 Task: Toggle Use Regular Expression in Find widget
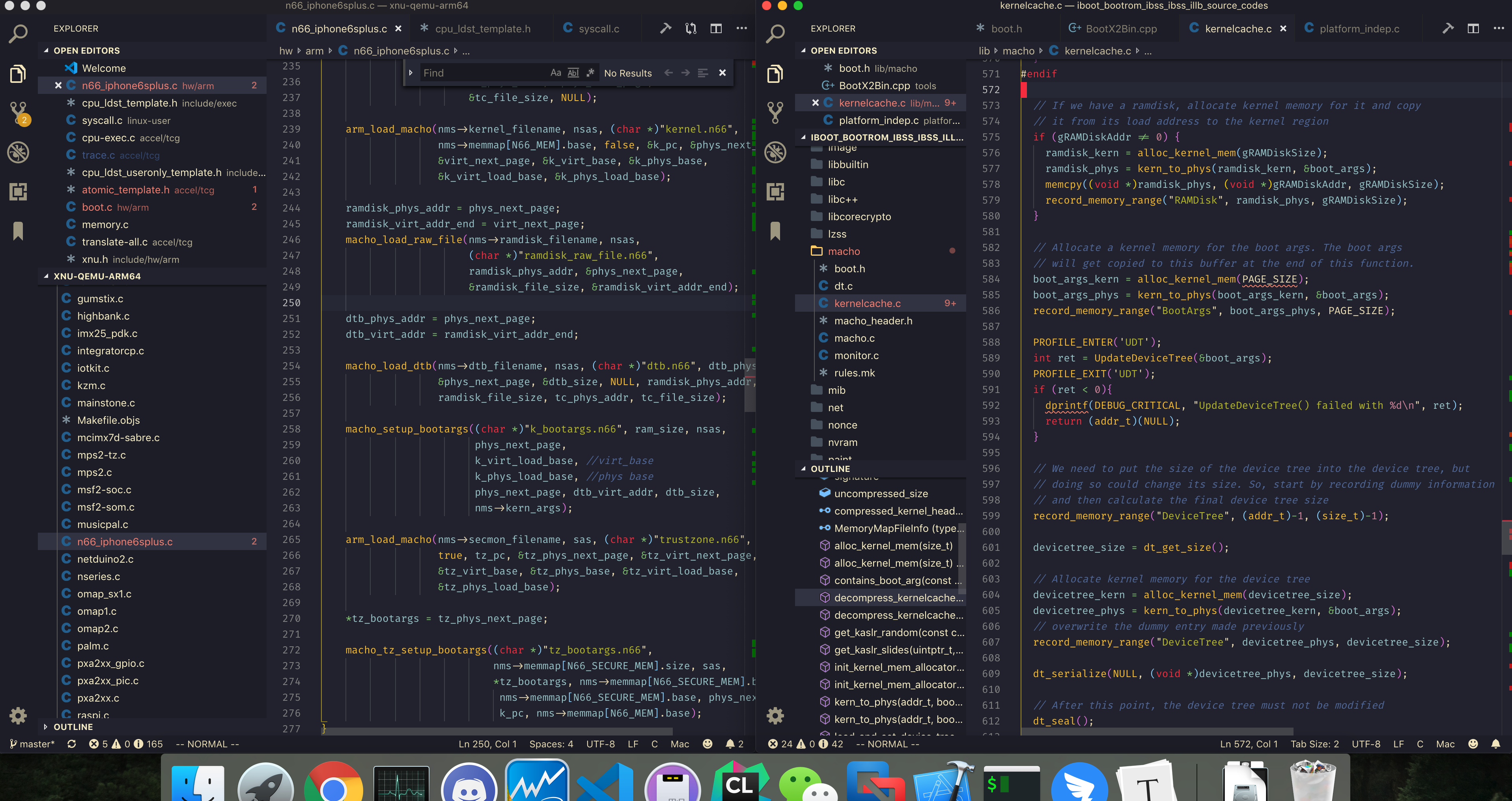pos(590,73)
